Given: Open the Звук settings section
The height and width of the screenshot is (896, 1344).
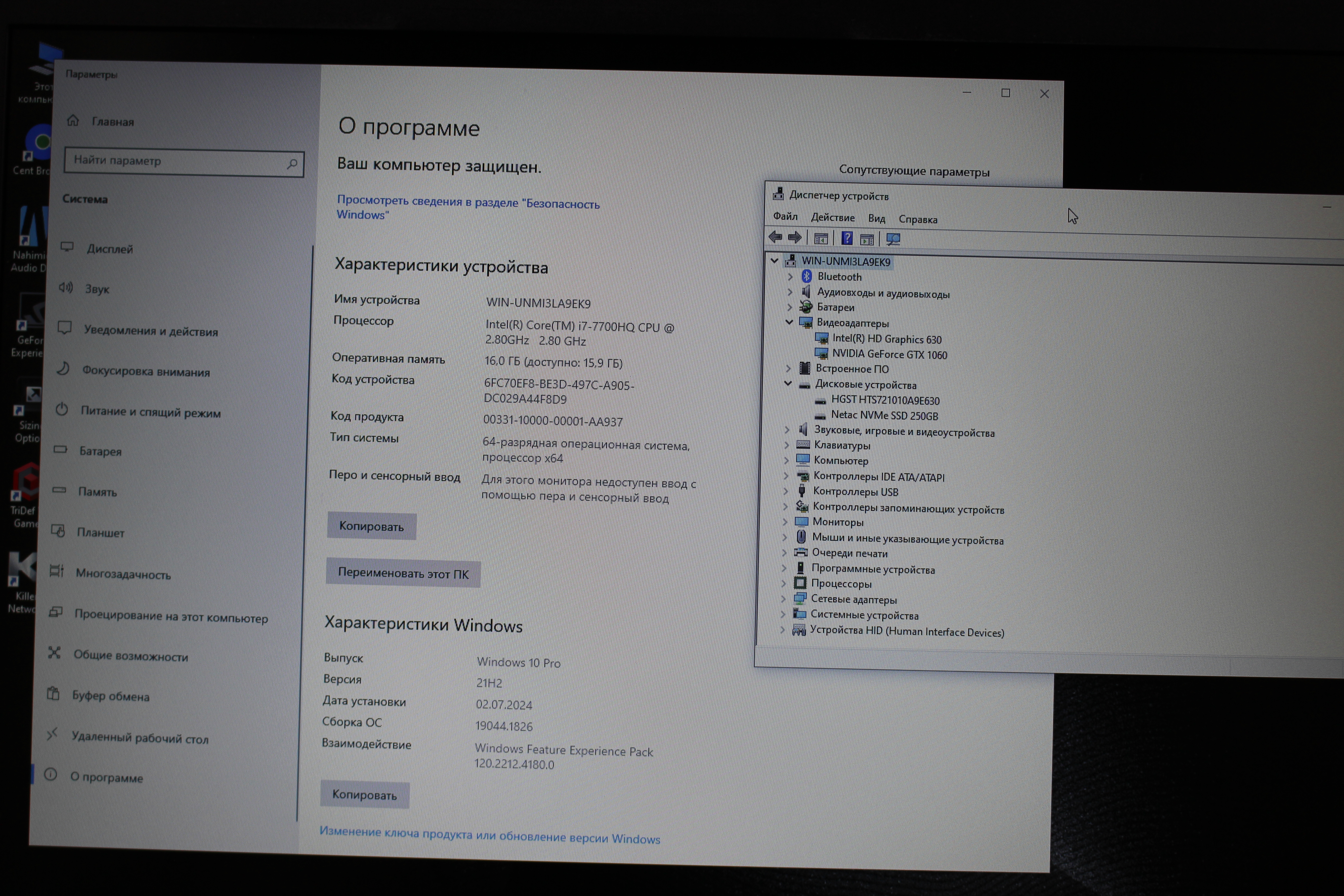Looking at the screenshot, I should (x=97, y=289).
